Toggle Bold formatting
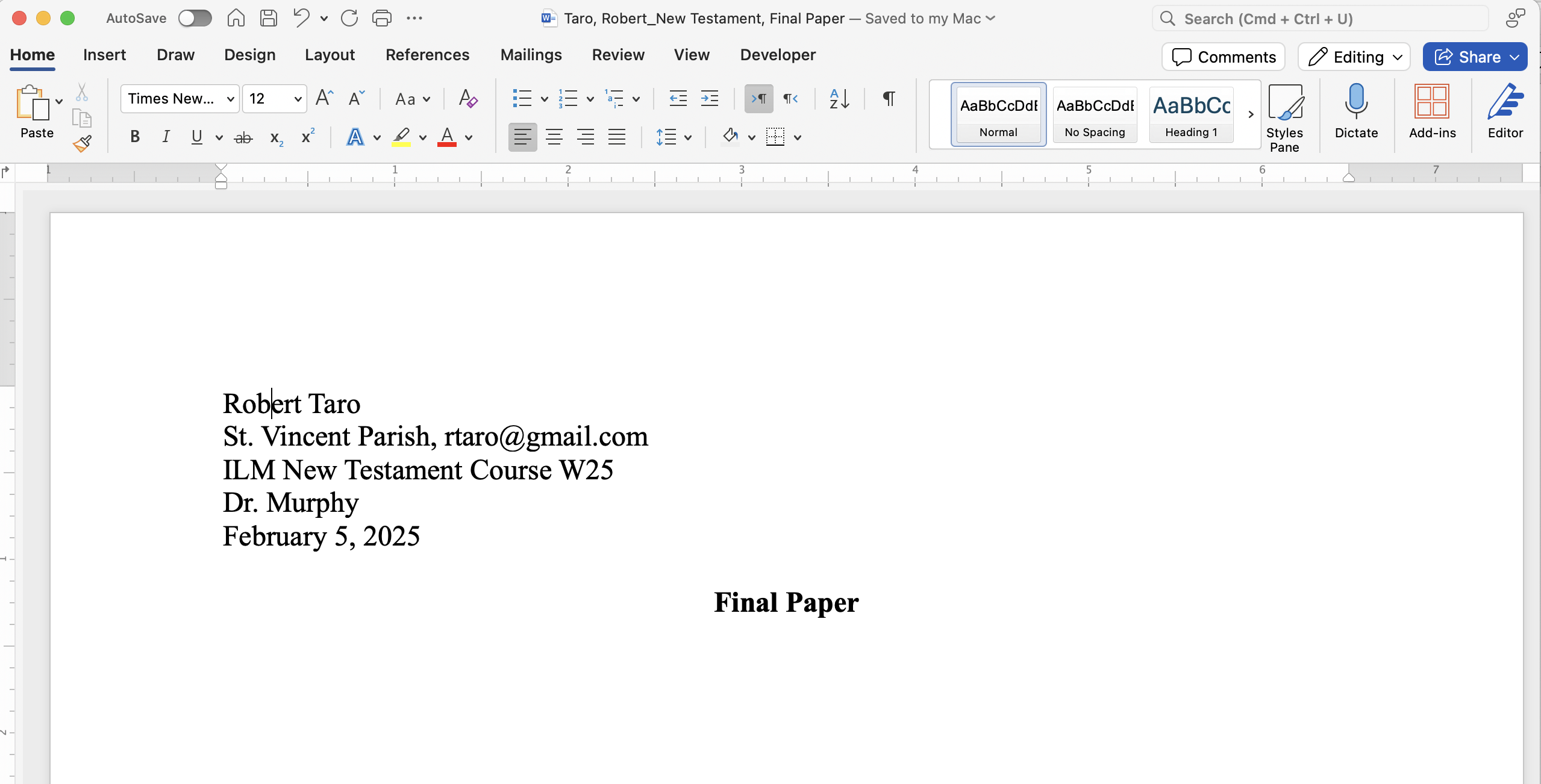 tap(135, 137)
